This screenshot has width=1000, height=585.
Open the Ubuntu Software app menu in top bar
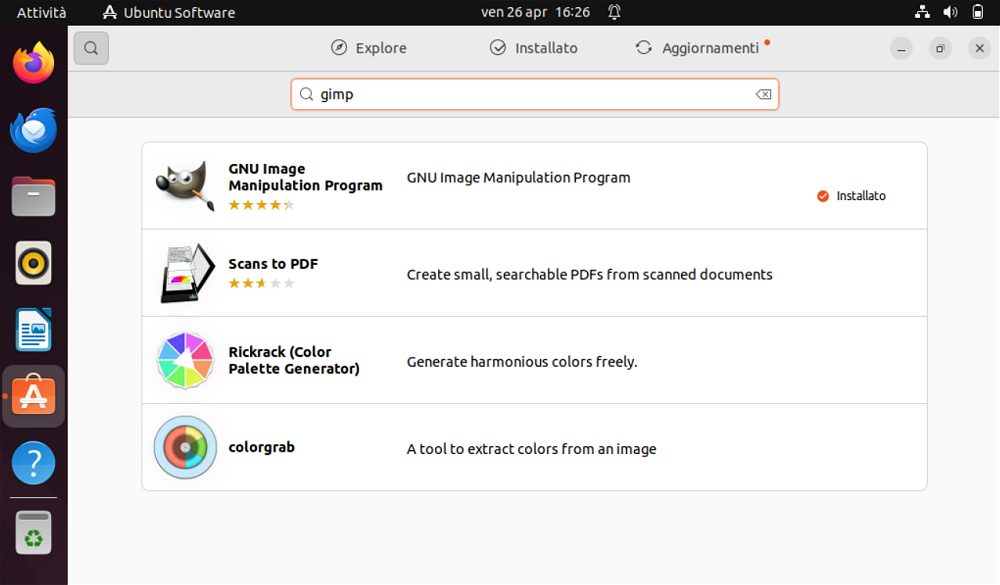(x=169, y=12)
